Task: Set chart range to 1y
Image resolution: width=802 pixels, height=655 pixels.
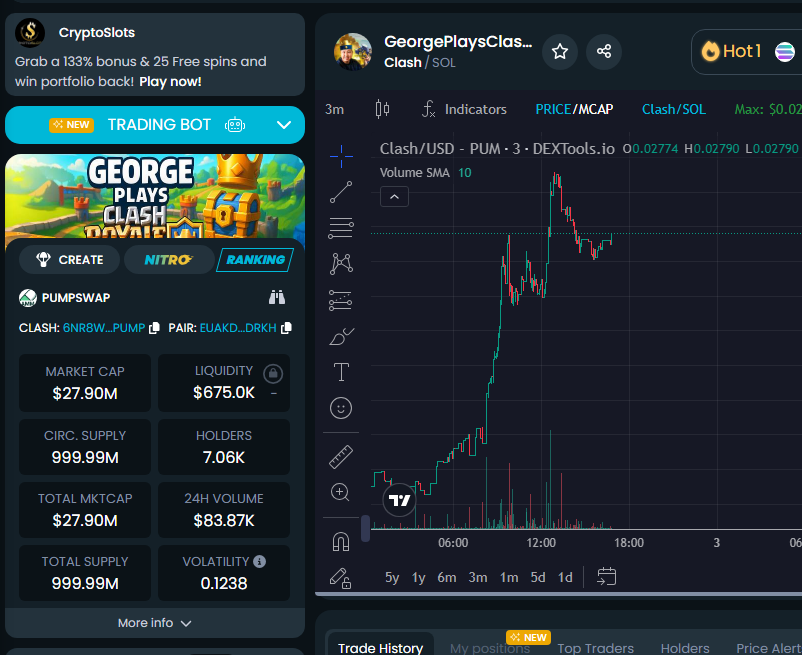Action: point(418,577)
